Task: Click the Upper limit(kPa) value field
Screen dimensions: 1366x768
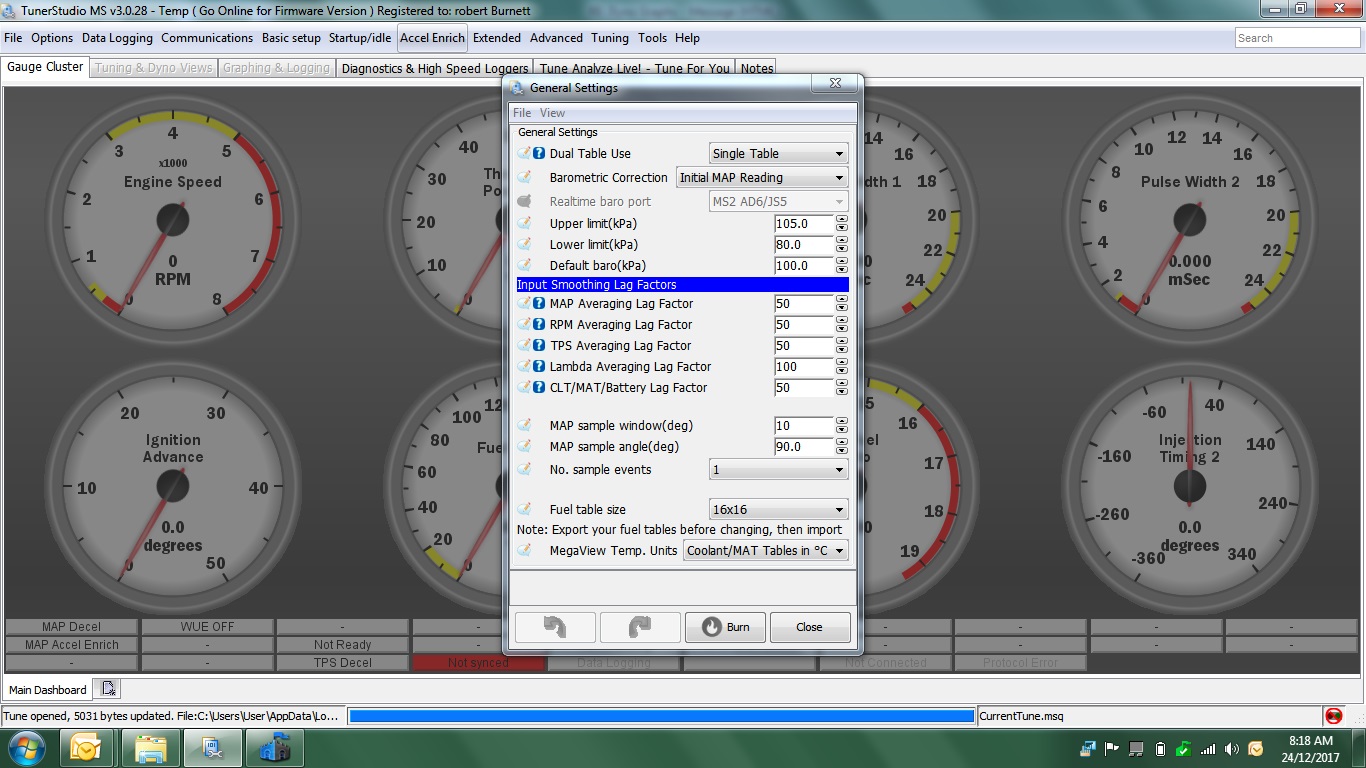Action: (x=804, y=223)
